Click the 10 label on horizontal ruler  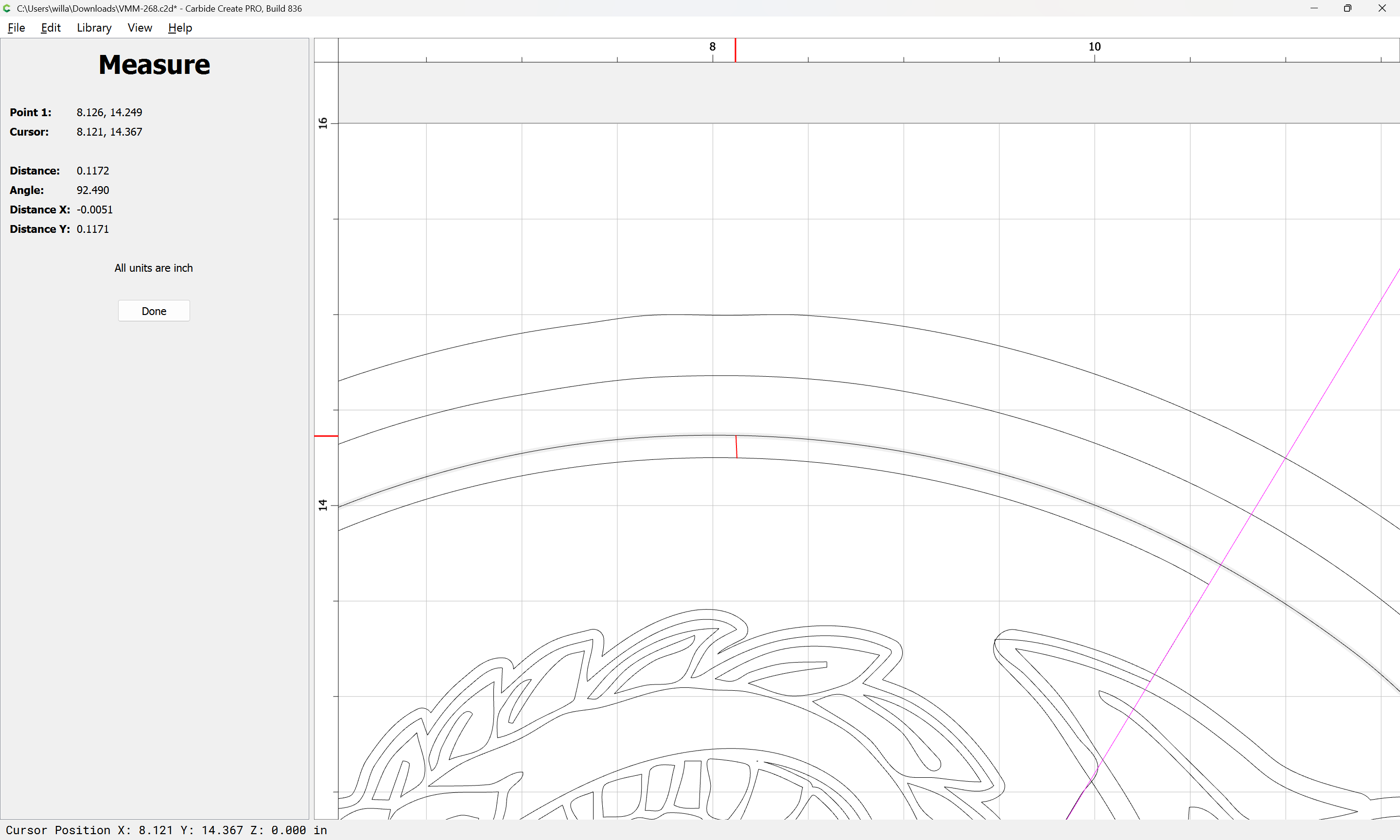1094,46
